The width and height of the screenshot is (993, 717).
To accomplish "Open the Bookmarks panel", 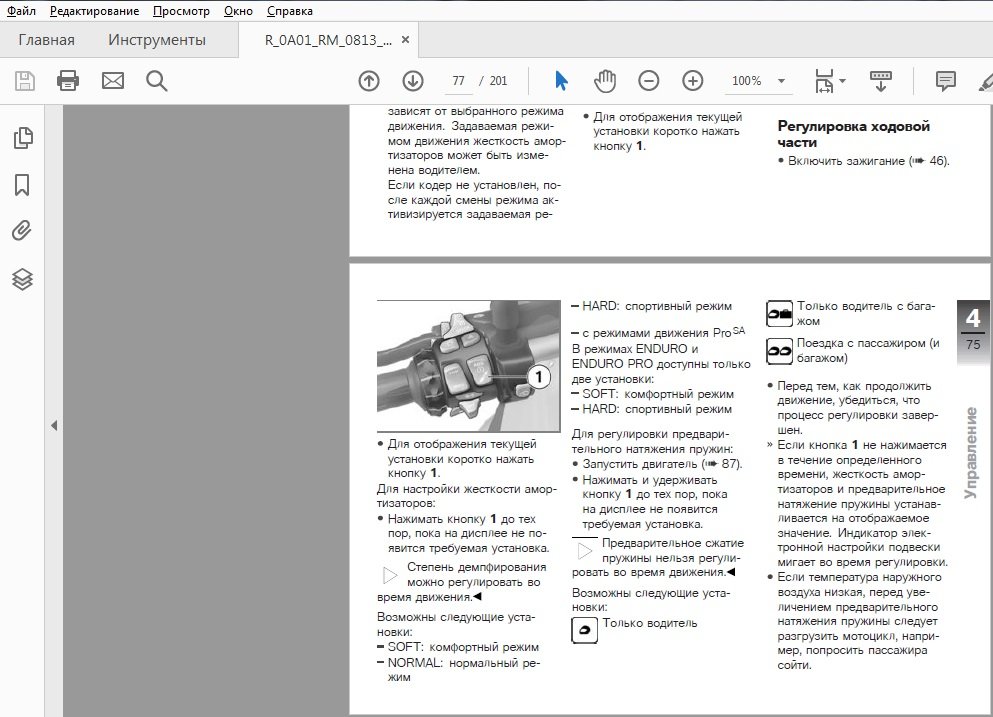I will pos(22,185).
